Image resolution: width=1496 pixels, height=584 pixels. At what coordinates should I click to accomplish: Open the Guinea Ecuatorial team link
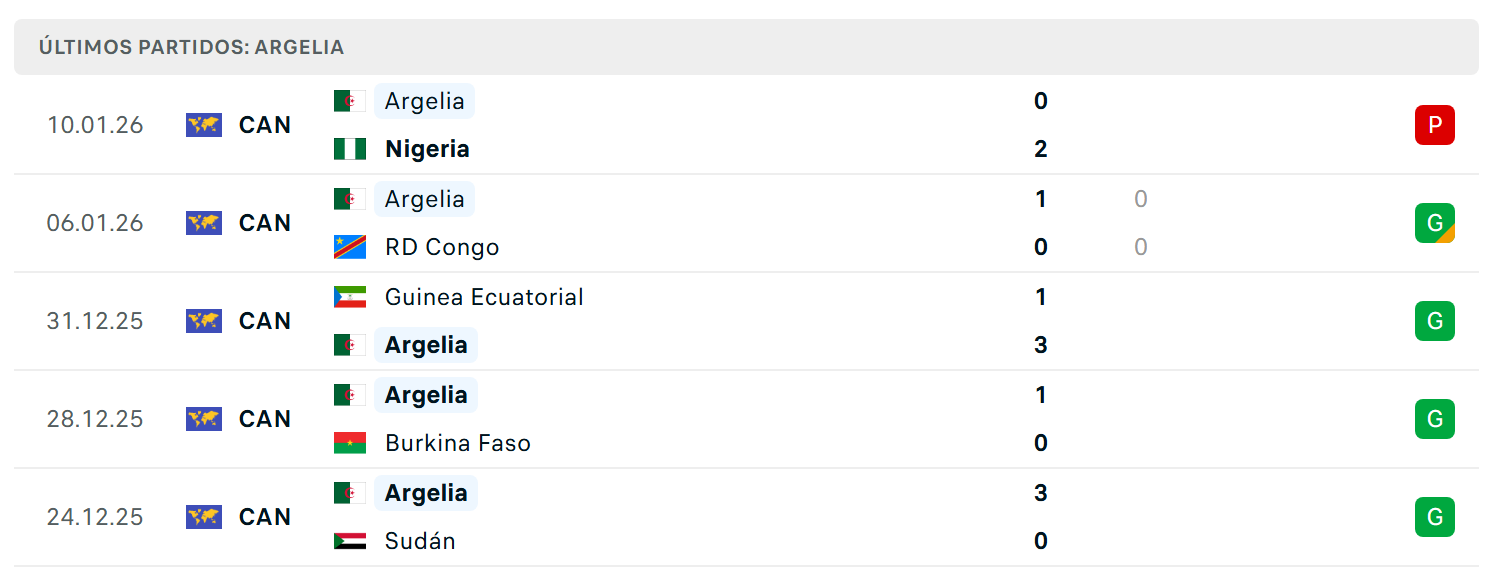[x=484, y=297]
